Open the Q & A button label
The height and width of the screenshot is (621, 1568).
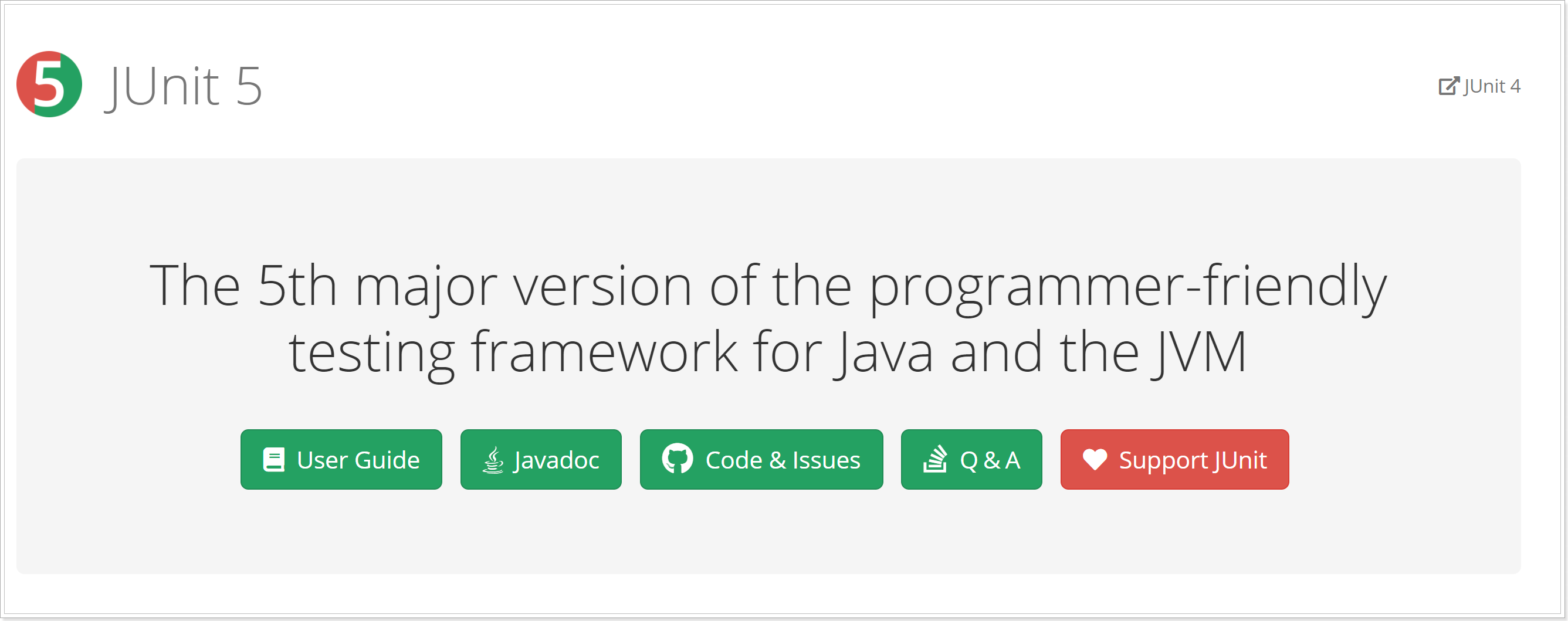click(x=990, y=460)
